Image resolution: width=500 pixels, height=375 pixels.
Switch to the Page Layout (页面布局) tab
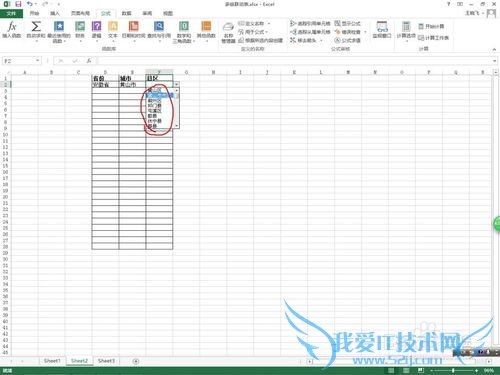[x=80, y=13]
